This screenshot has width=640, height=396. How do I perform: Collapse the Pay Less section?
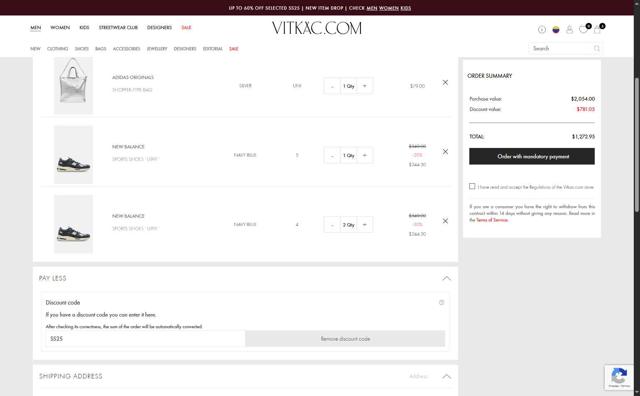pyautogui.click(x=447, y=278)
